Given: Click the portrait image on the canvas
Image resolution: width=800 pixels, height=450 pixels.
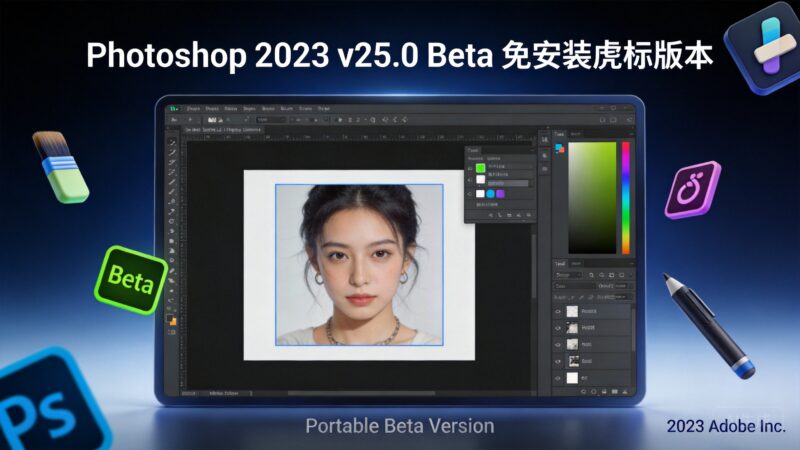Looking at the screenshot, I should (x=359, y=265).
